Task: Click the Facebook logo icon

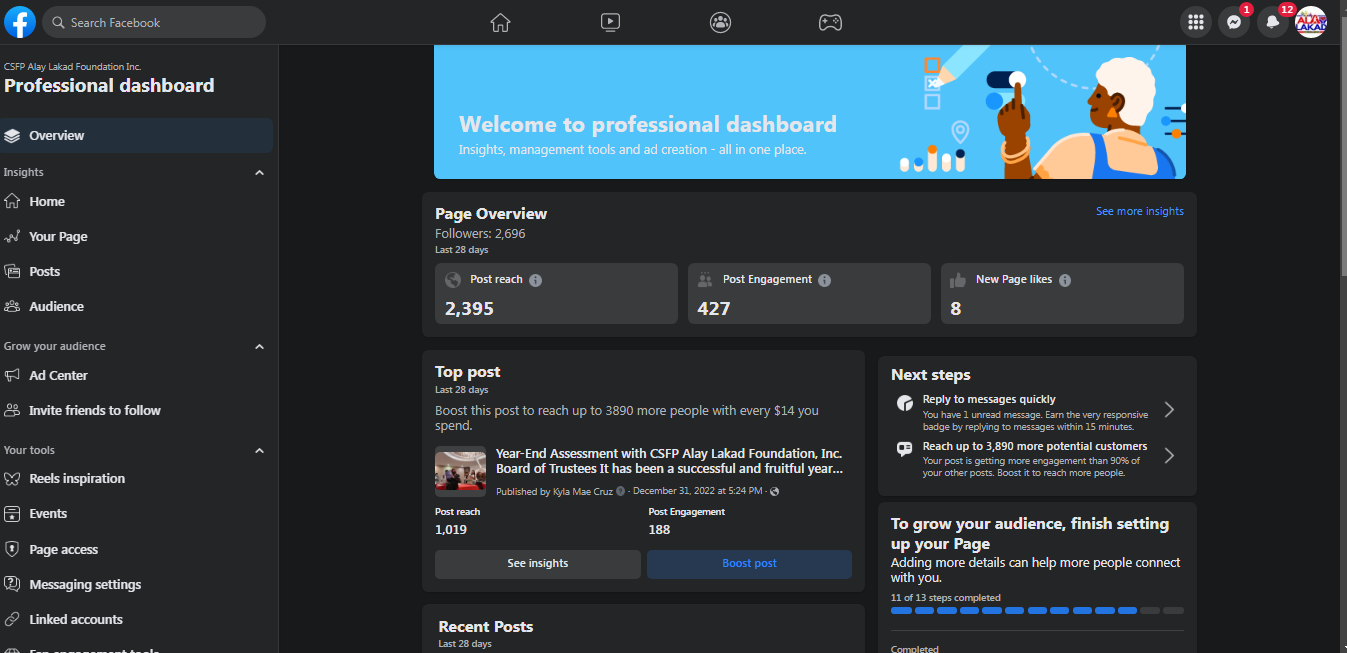Action: coord(20,22)
